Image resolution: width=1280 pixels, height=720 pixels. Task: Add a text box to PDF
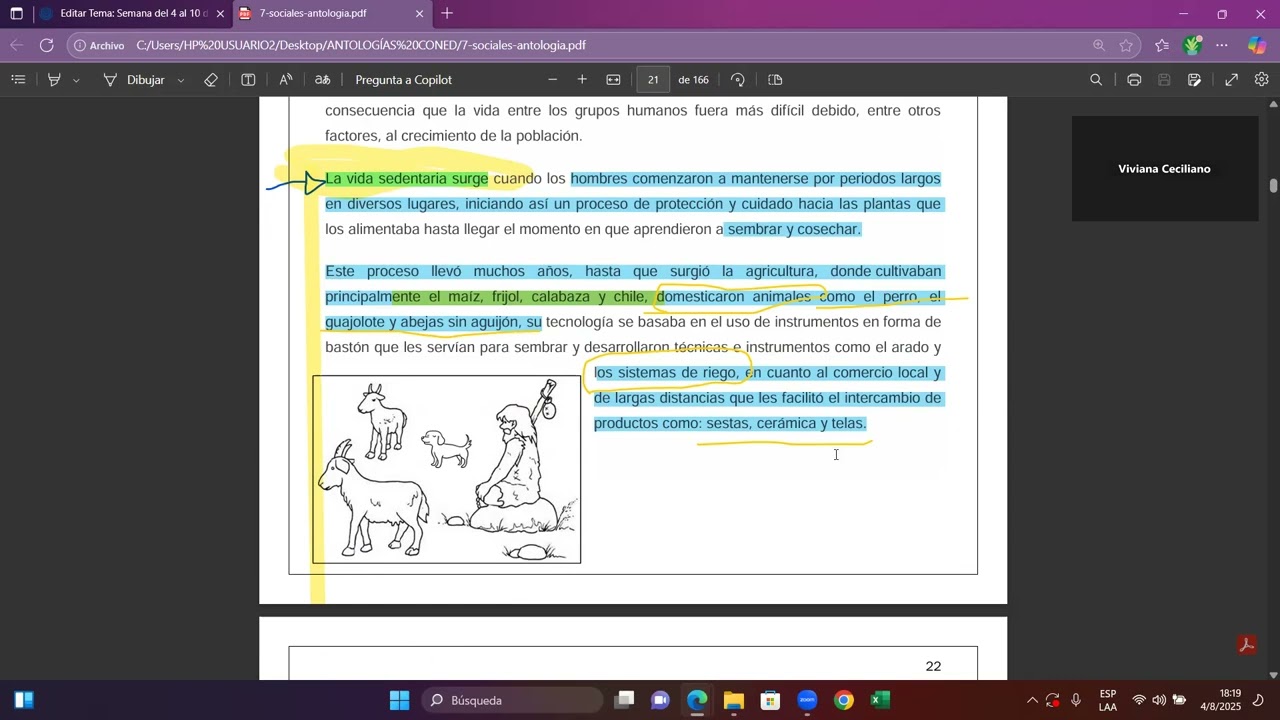pyautogui.click(x=248, y=80)
